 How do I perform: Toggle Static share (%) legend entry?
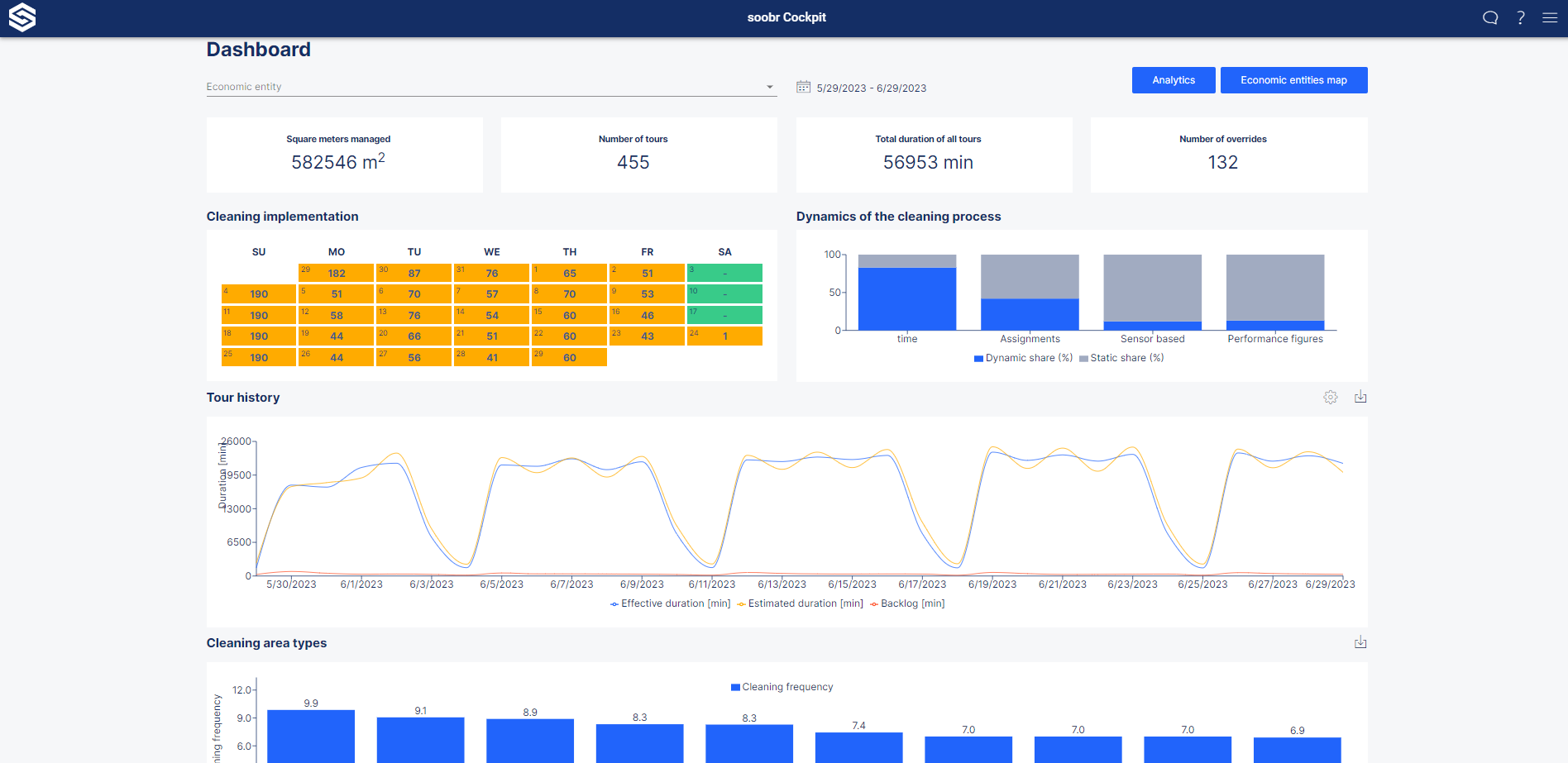click(1121, 358)
